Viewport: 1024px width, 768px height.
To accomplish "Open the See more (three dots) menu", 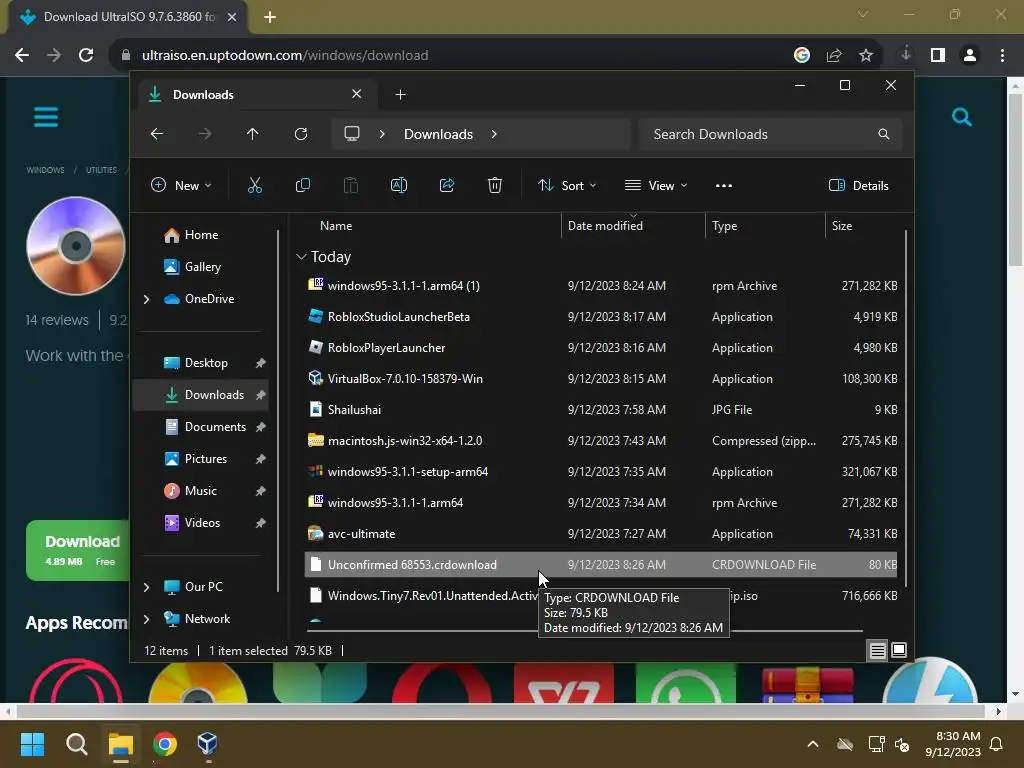I will tap(724, 185).
